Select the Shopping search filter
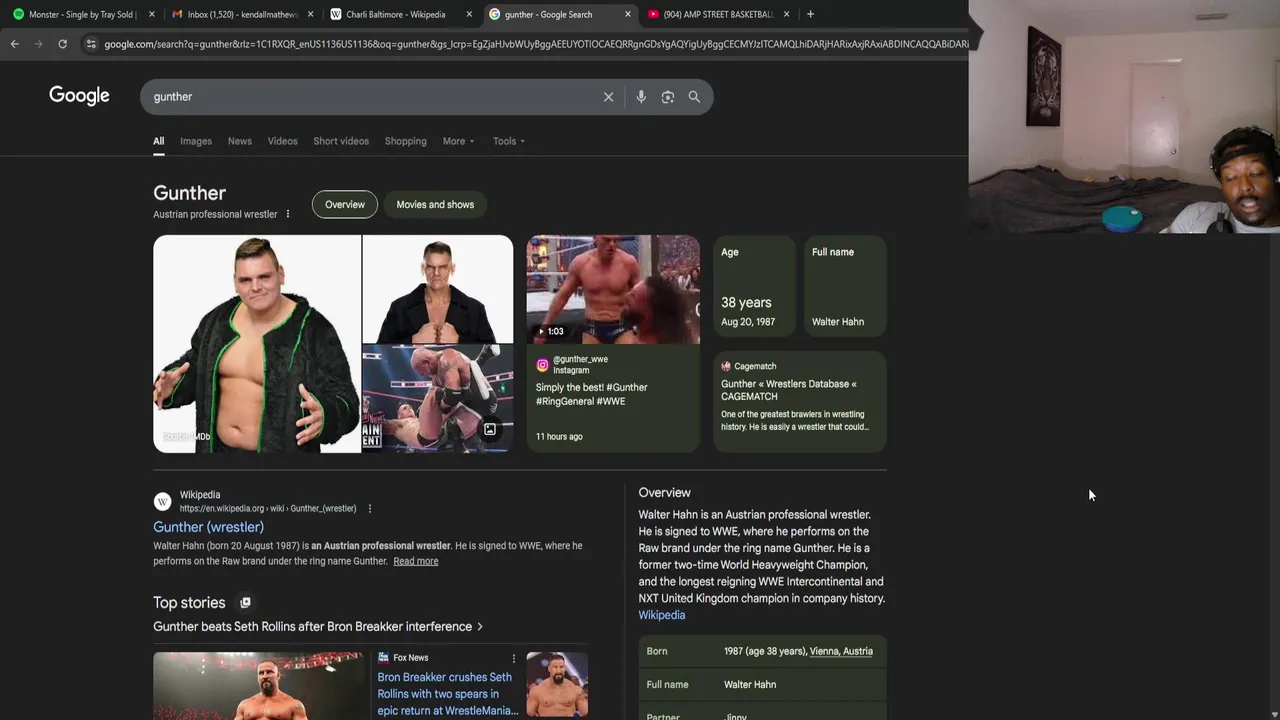Image resolution: width=1280 pixels, height=720 pixels. pyautogui.click(x=406, y=141)
